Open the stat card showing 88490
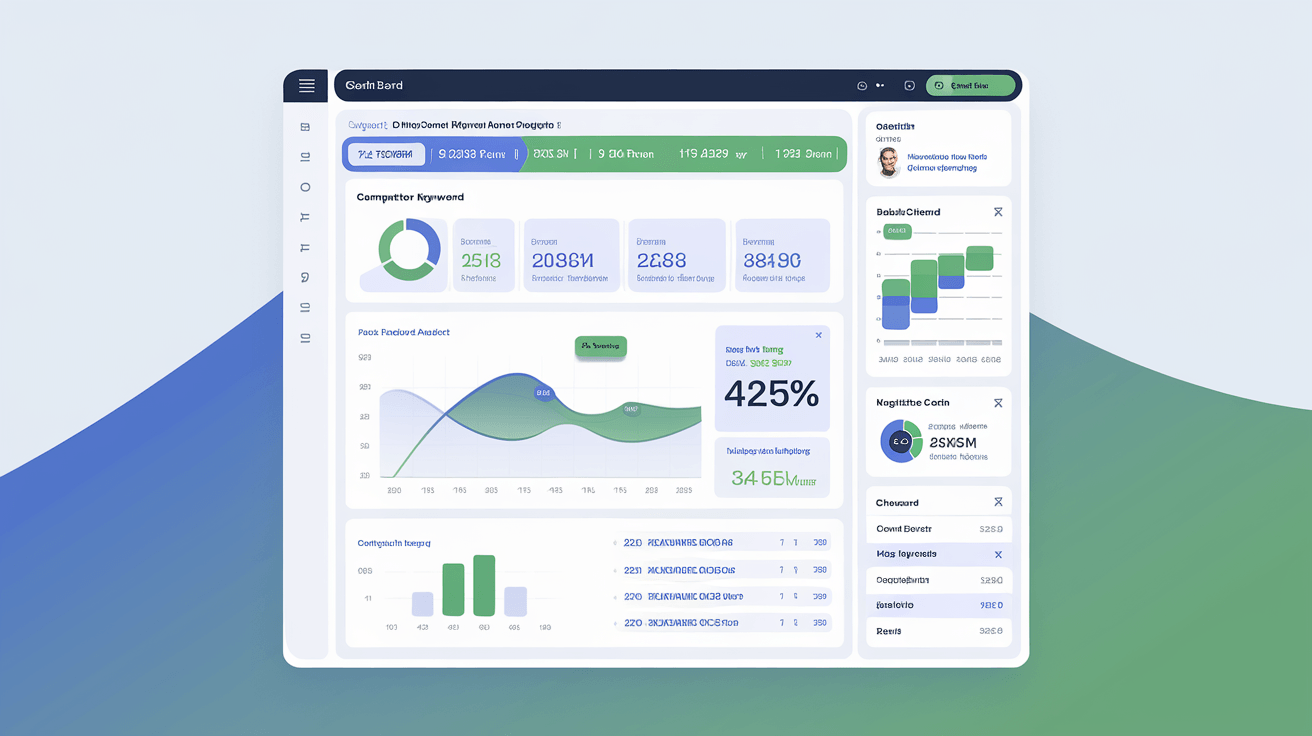The image size is (1312, 736). 782,256
